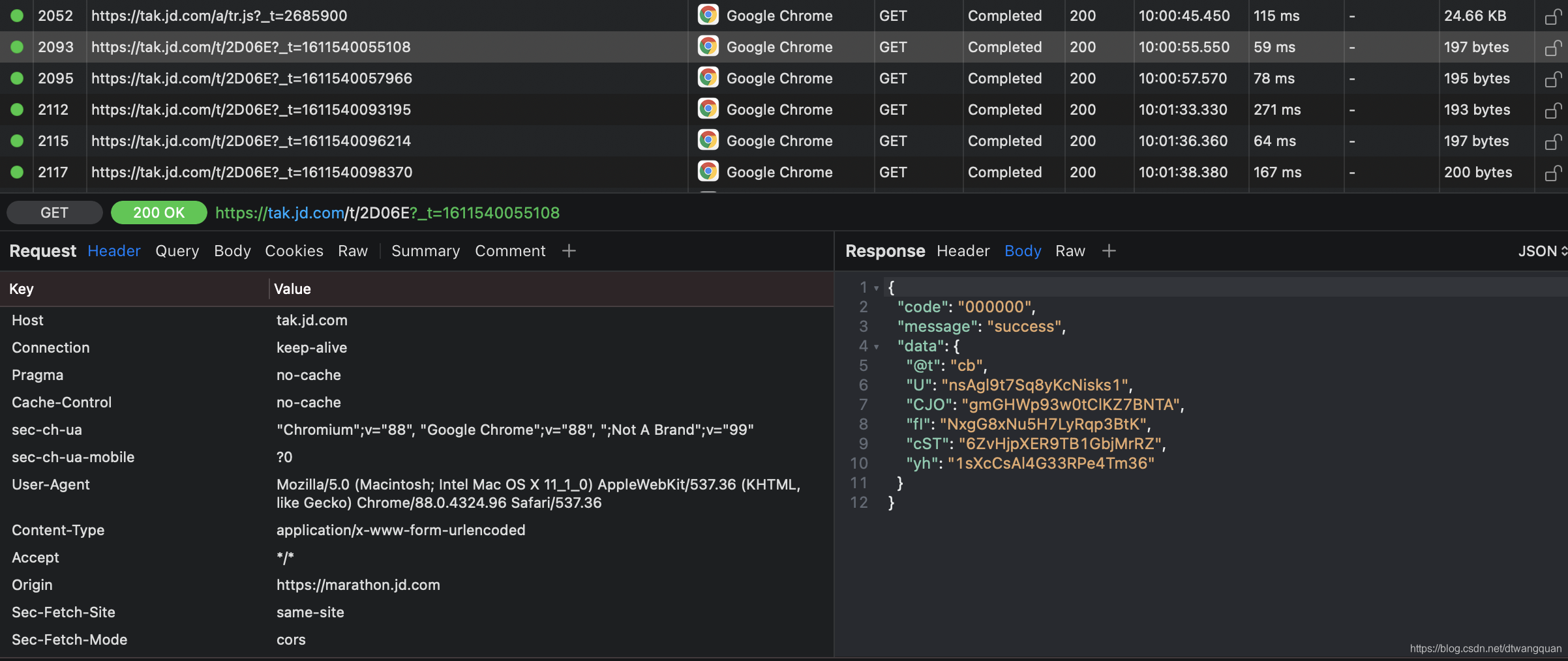Click the 24.66 KB size cell
The height and width of the screenshot is (661, 1568).
pos(1475,16)
